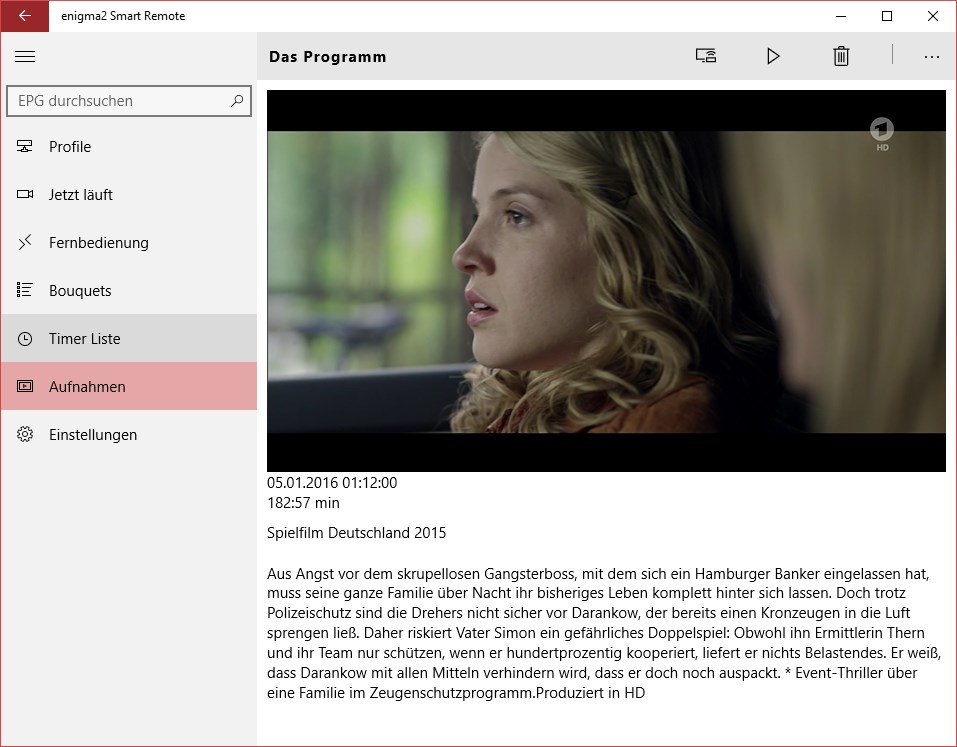Screen dimensions: 957x747
Task: Select the Timer Liste clock icon
Action: click(25, 338)
